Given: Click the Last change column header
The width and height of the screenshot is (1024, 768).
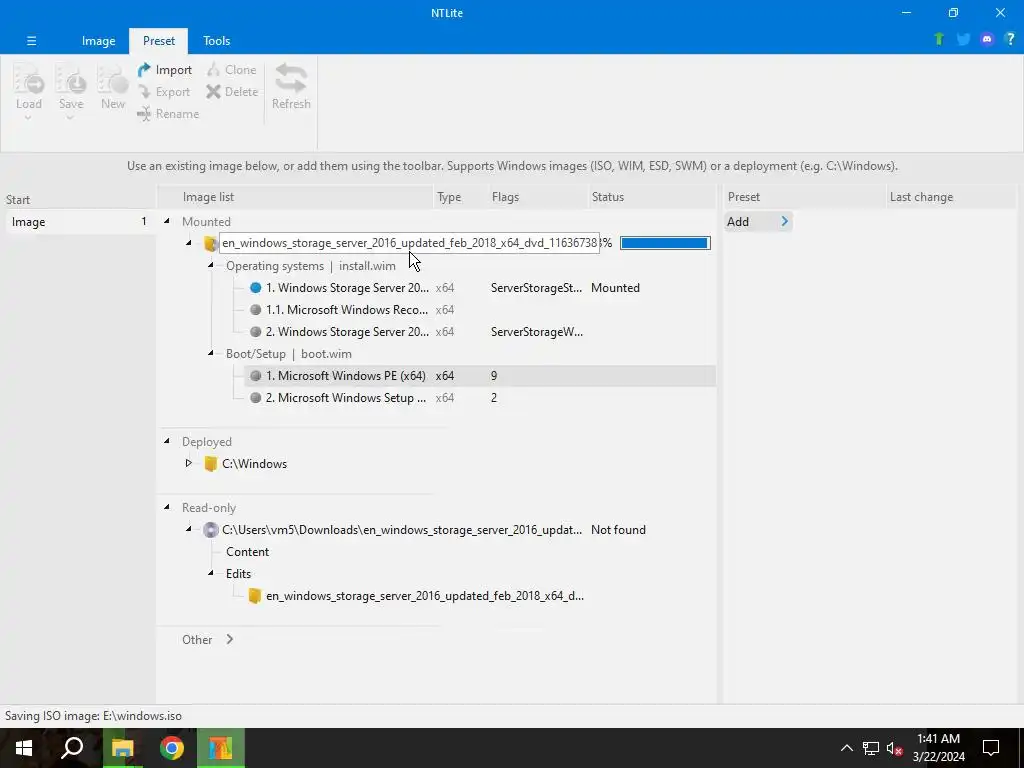Looking at the screenshot, I should pyautogui.click(x=951, y=197).
